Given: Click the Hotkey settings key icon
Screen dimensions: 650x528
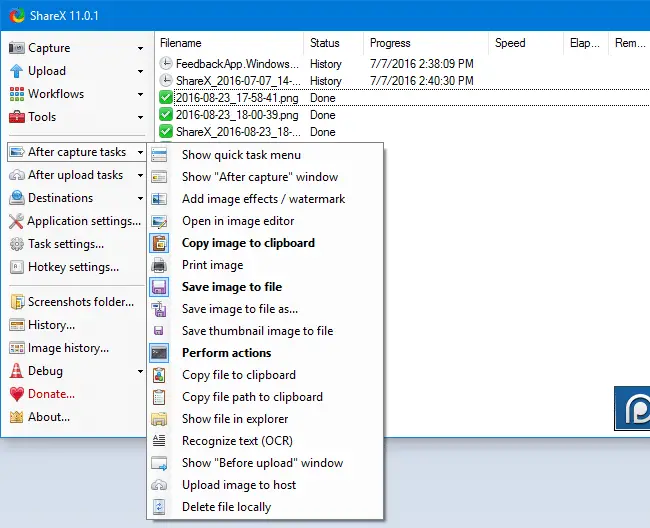Looking at the screenshot, I should (x=17, y=267).
